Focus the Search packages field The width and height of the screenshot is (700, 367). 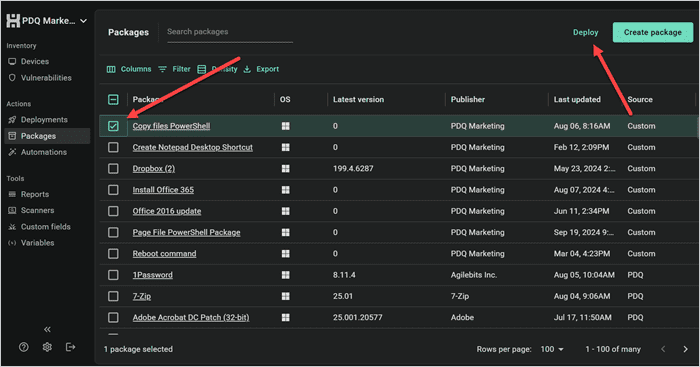click(x=230, y=32)
